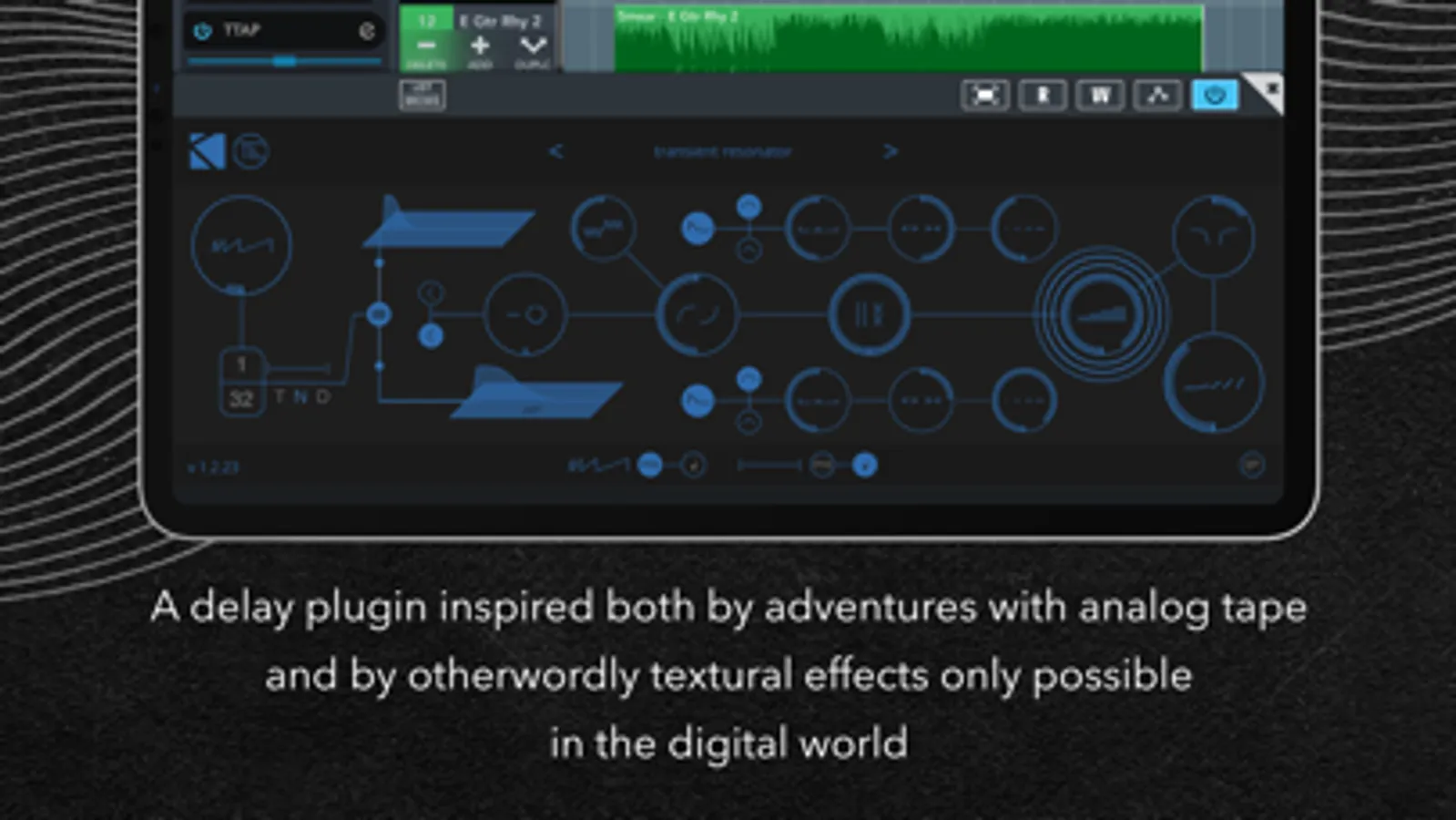Click the fullscreen frame icon in toolbar
Viewport: 1456px width, 820px height.
click(985, 95)
